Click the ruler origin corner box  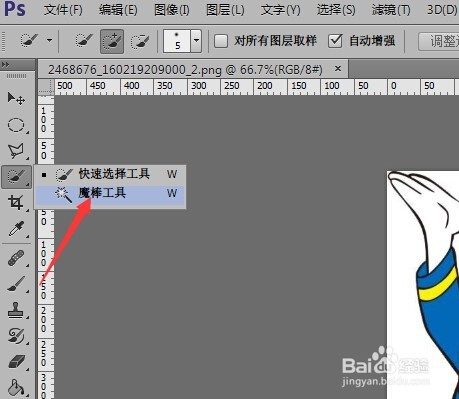tap(46, 87)
